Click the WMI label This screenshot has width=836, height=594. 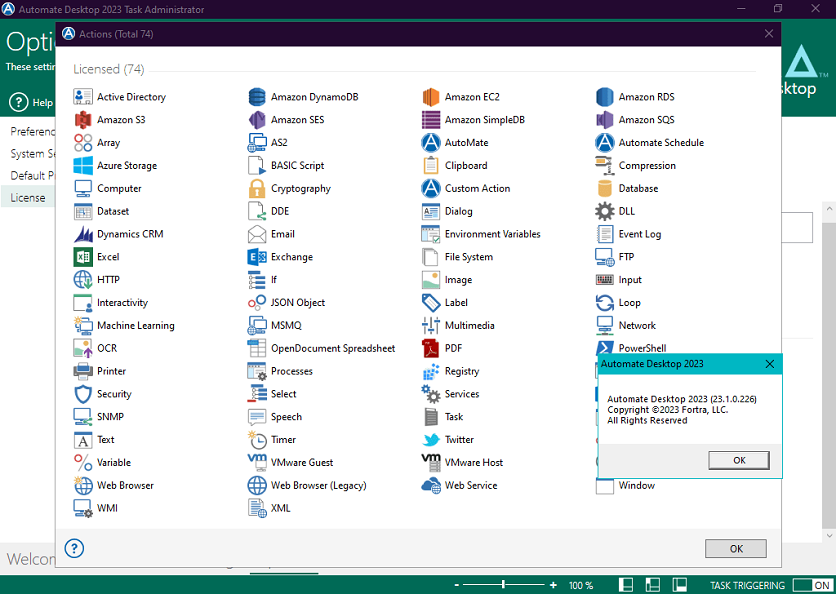[x=107, y=508]
